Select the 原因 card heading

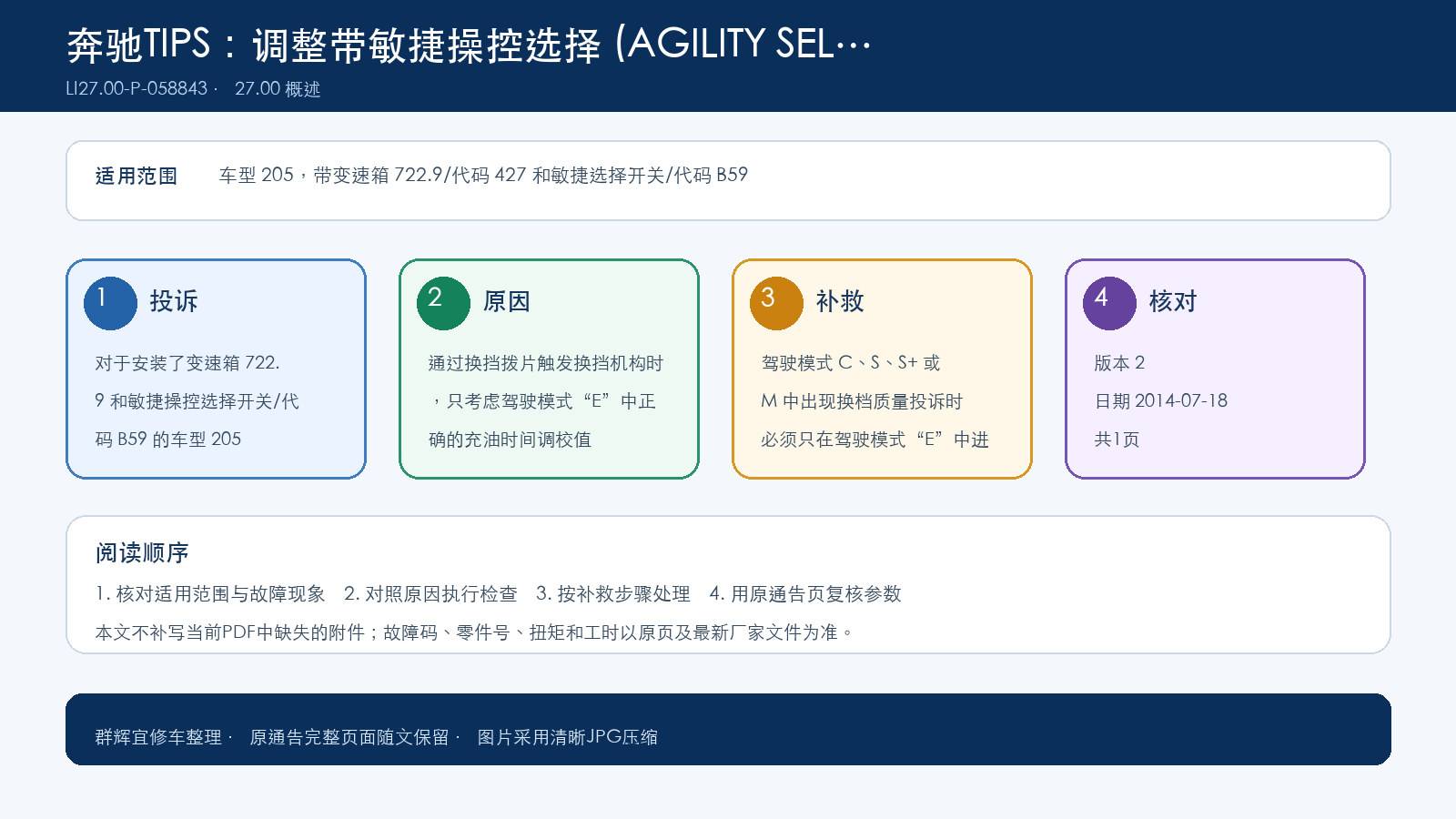coord(507,301)
